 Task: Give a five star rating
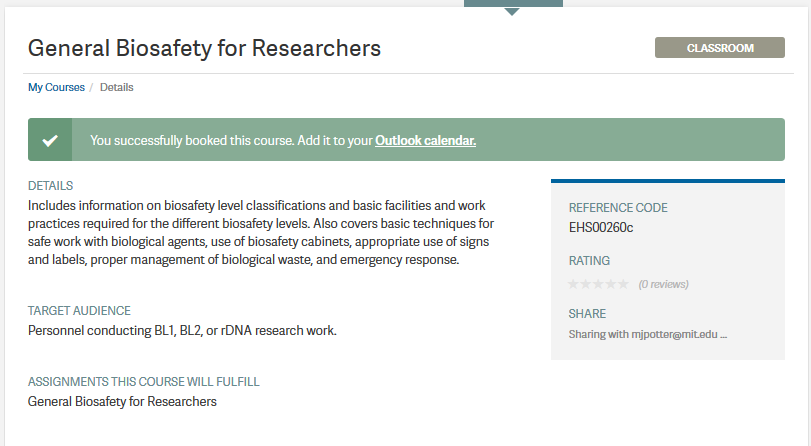[624, 284]
